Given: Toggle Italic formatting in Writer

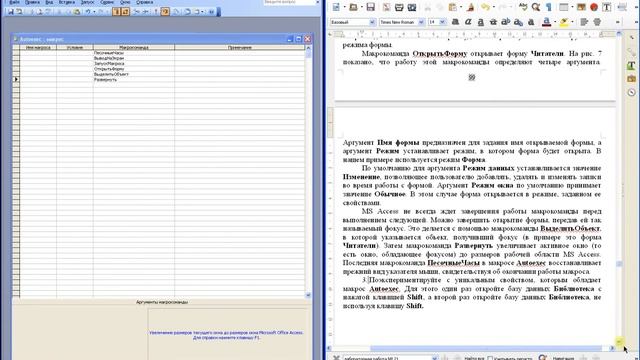Looking at the screenshot, I should (x=468, y=22).
